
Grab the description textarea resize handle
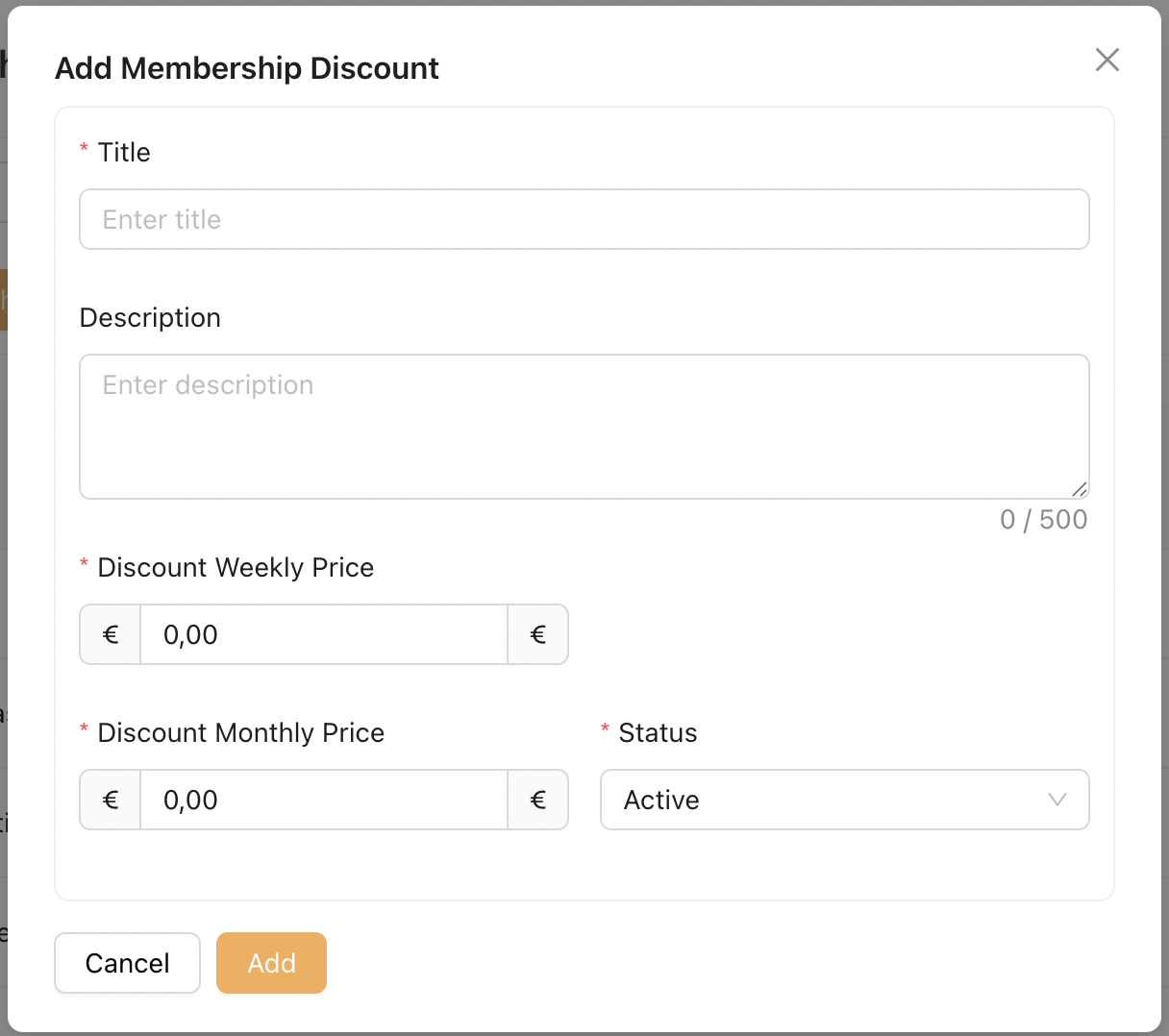1080,489
